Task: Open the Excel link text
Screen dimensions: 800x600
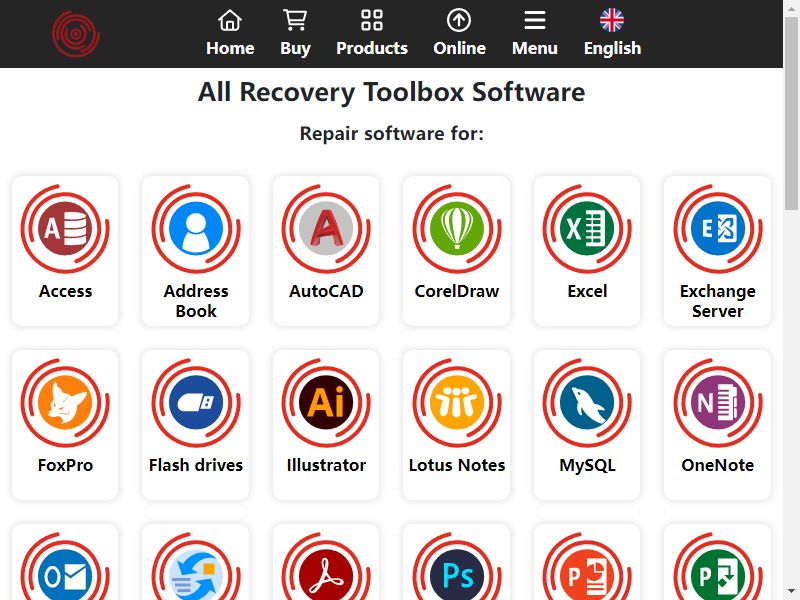Action: [x=587, y=291]
